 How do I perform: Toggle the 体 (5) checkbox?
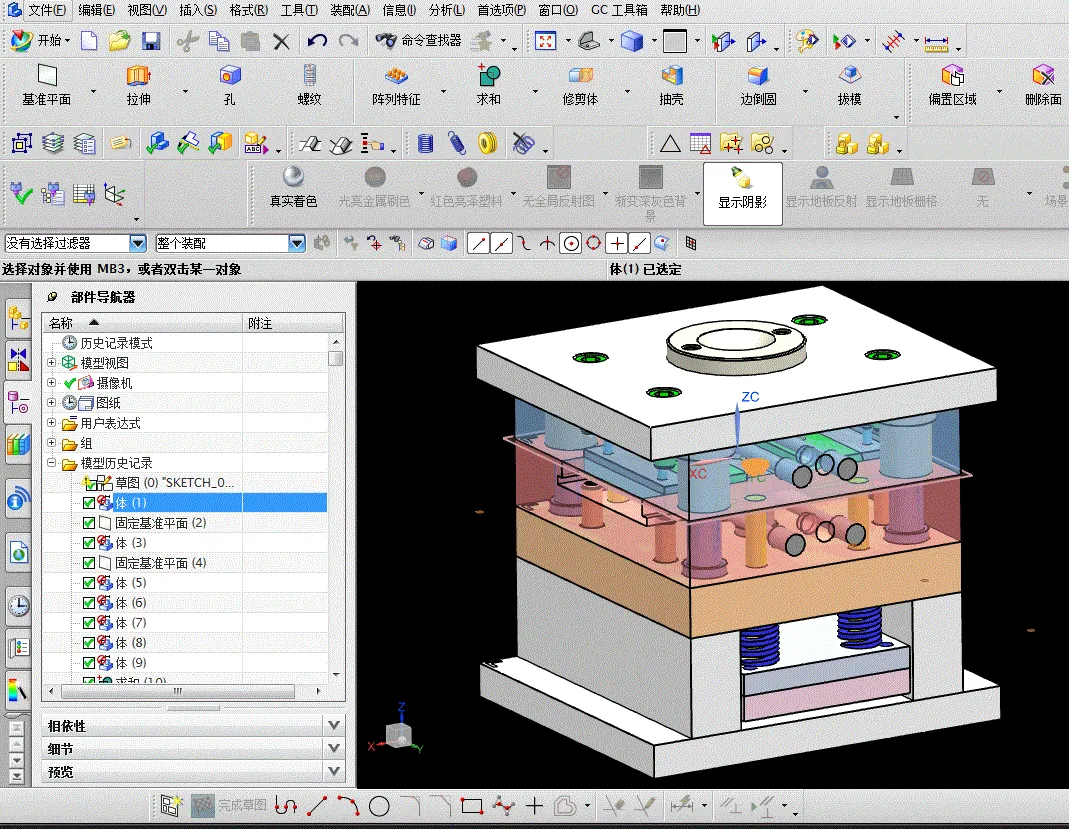[x=89, y=583]
